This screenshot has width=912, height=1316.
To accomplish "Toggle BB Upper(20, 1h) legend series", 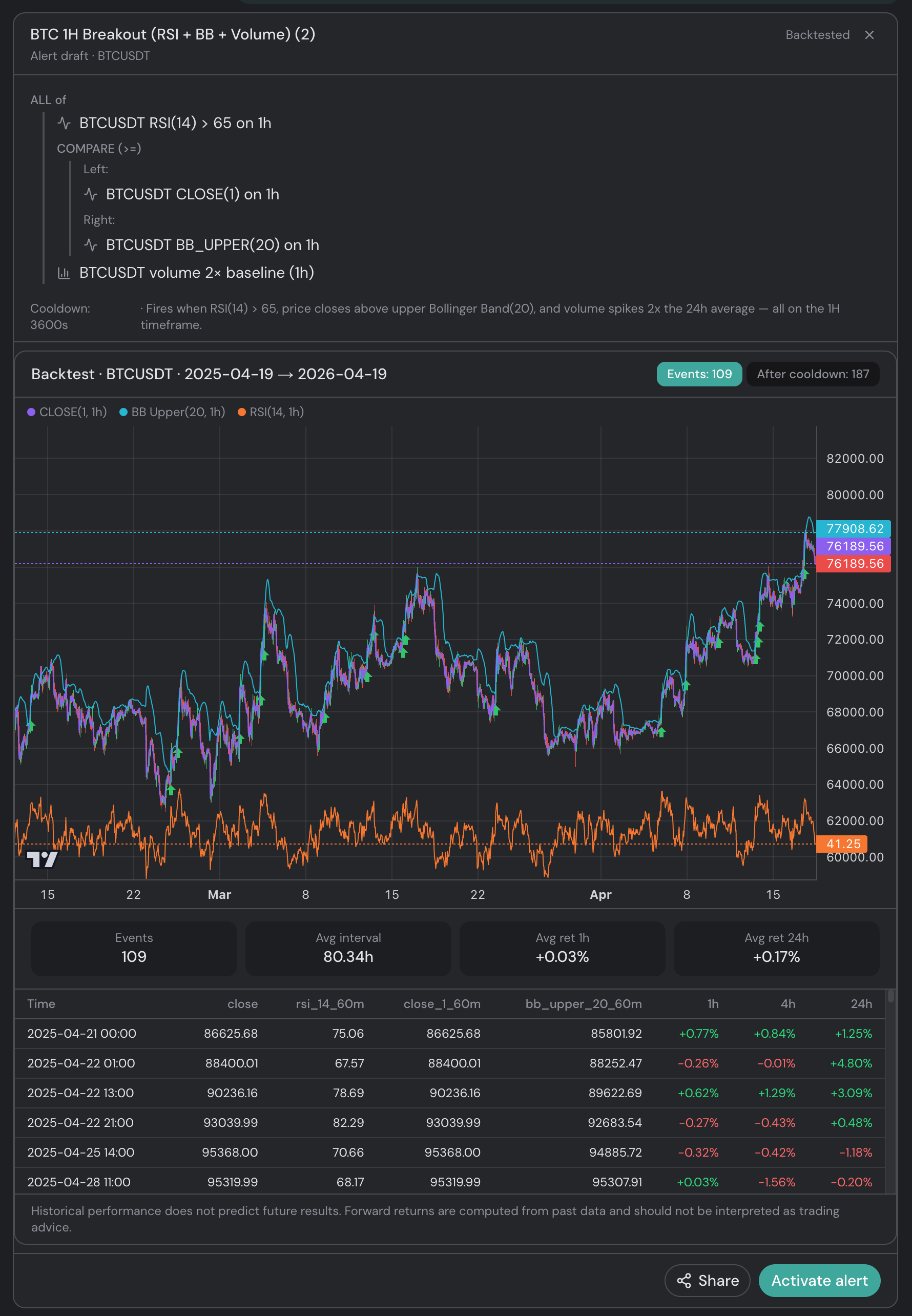I will [172, 412].
